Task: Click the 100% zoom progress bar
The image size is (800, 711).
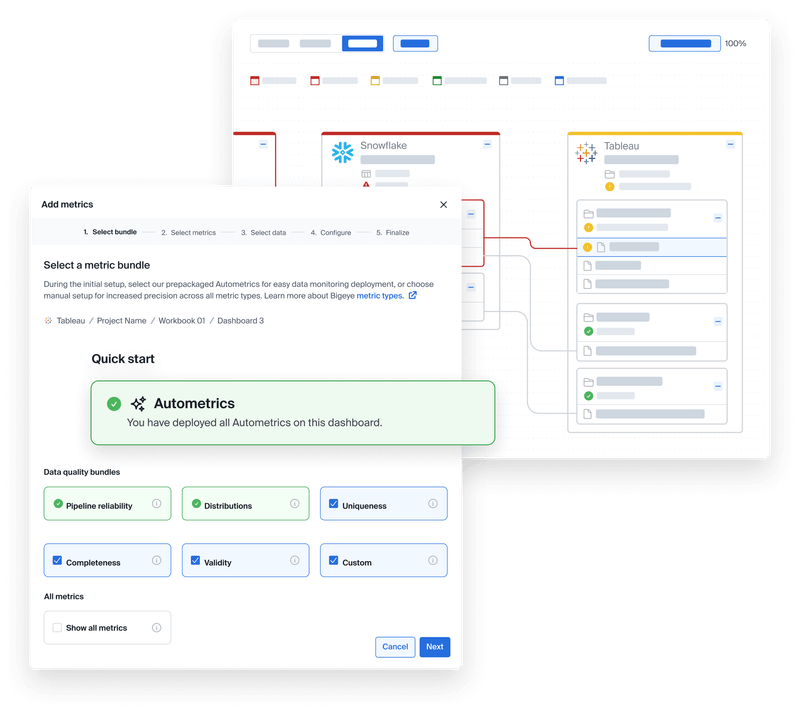Action: [x=684, y=43]
